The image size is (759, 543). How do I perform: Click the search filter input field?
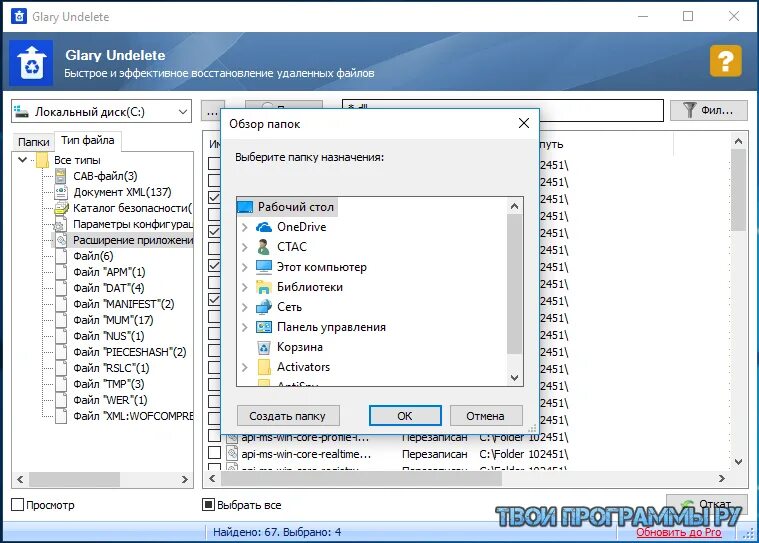(502, 111)
